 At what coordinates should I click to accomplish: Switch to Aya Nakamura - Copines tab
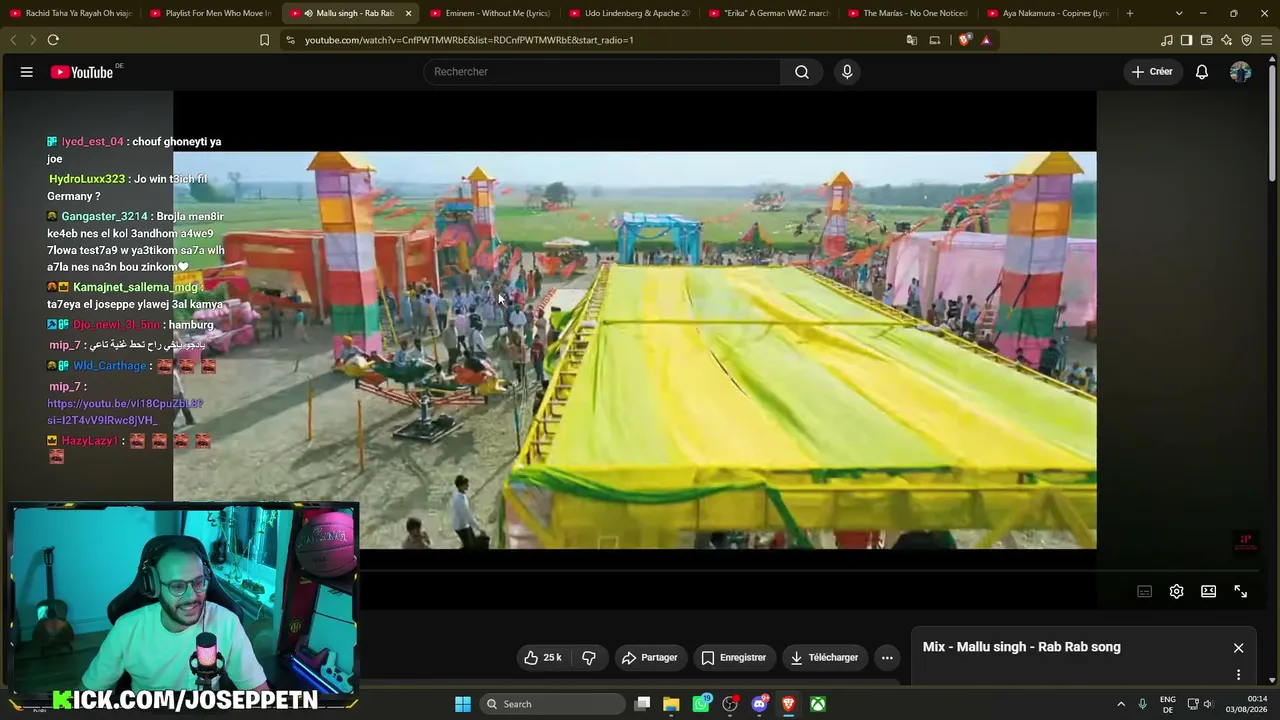1048,13
